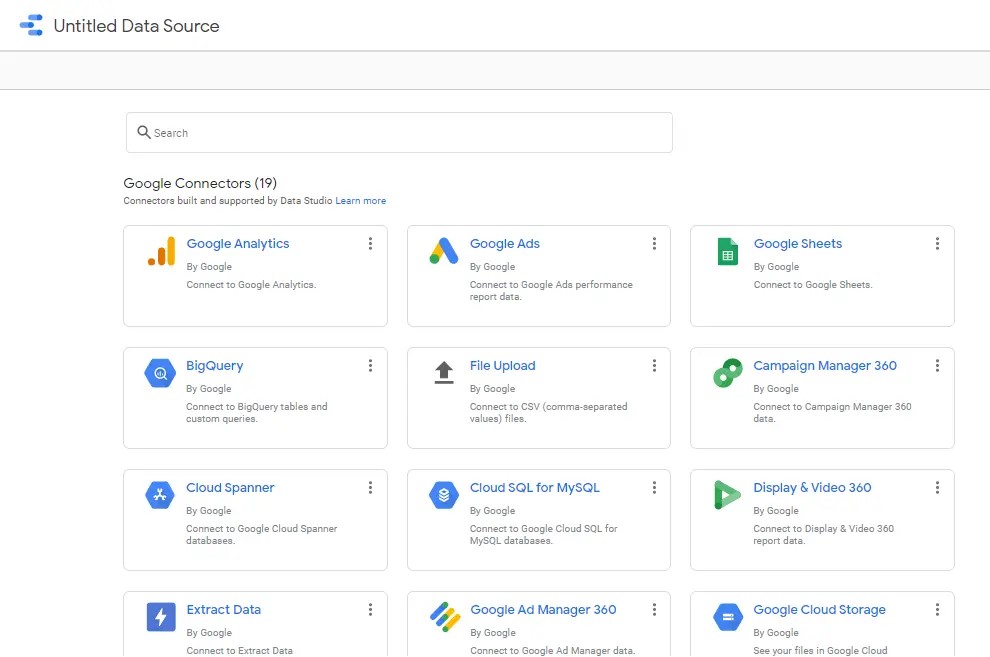
Task: Click the Google Connectors (19) heading
Action: tap(200, 183)
